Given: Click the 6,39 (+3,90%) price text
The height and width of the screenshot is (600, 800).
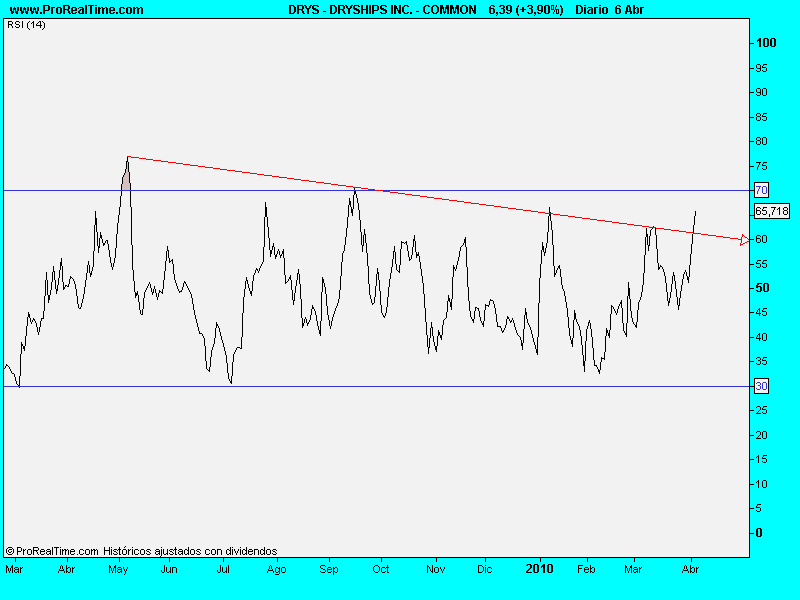Looking at the screenshot, I should pos(526,10).
